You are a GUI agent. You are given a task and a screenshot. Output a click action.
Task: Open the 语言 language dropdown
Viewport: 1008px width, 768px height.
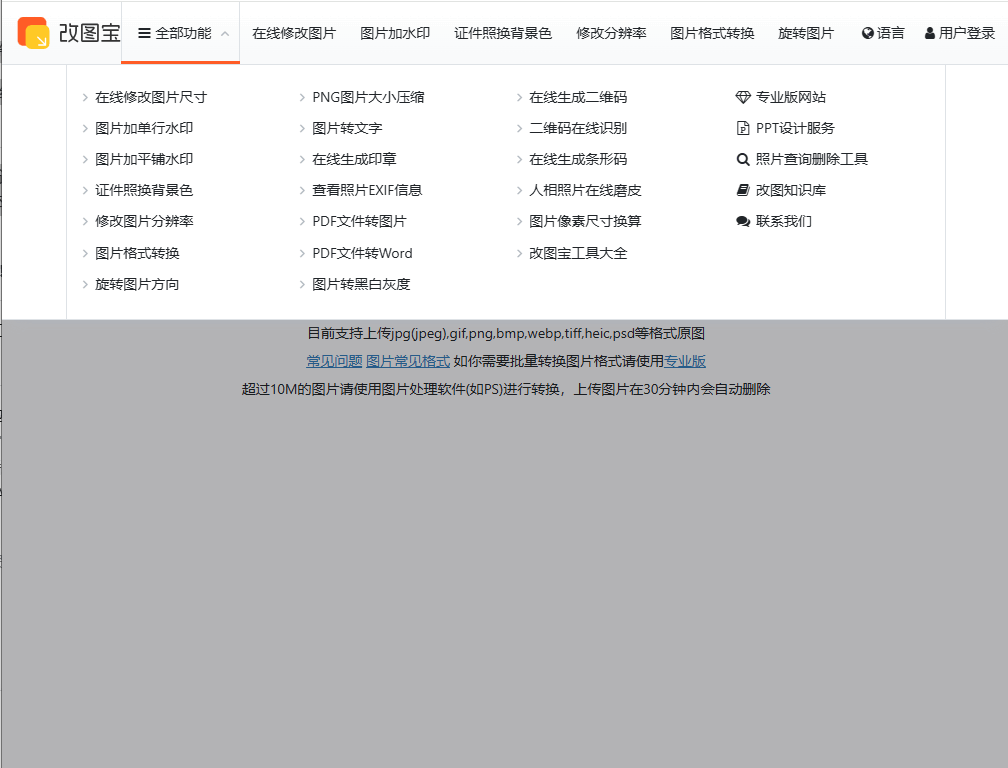click(882, 32)
